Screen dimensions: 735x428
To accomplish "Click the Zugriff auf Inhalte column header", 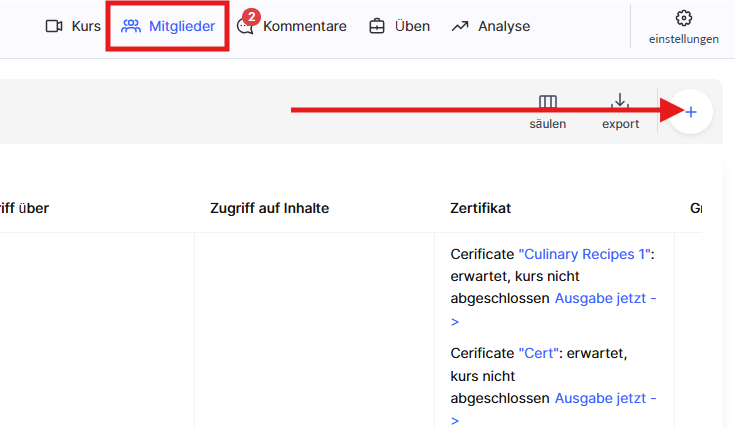I will coord(270,208).
